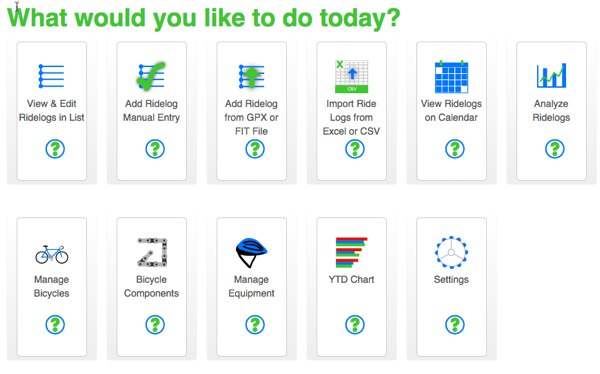The image size is (600, 374).
Task: Select the bicycle icon for Manage Bicycles
Action: 52,255
